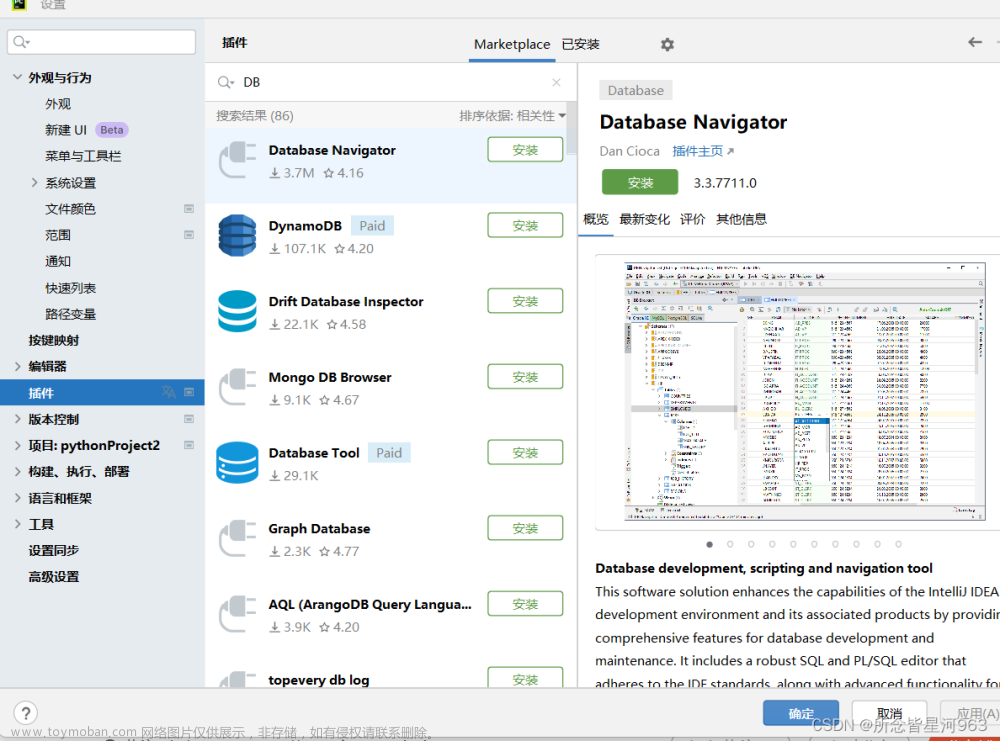1000x741 pixels.
Task: Click the settings sidebar search icon
Action: click(x=21, y=42)
